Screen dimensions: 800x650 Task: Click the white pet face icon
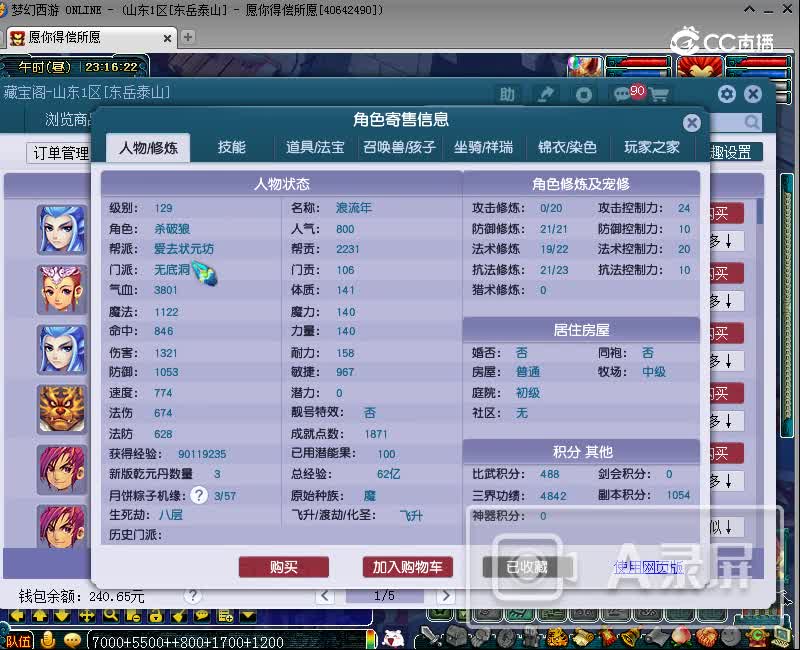point(393,639)
